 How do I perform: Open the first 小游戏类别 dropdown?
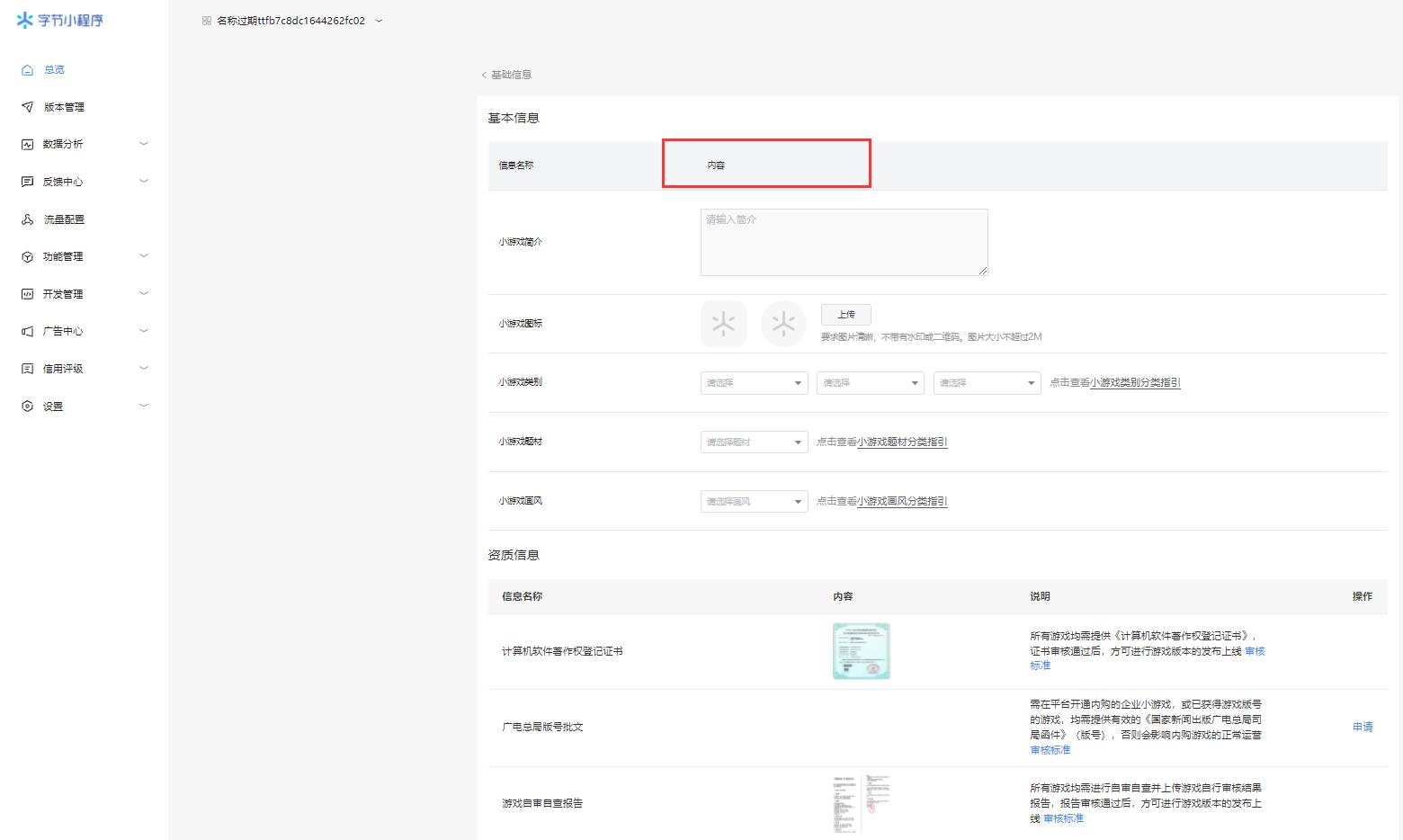coord(753,382)
